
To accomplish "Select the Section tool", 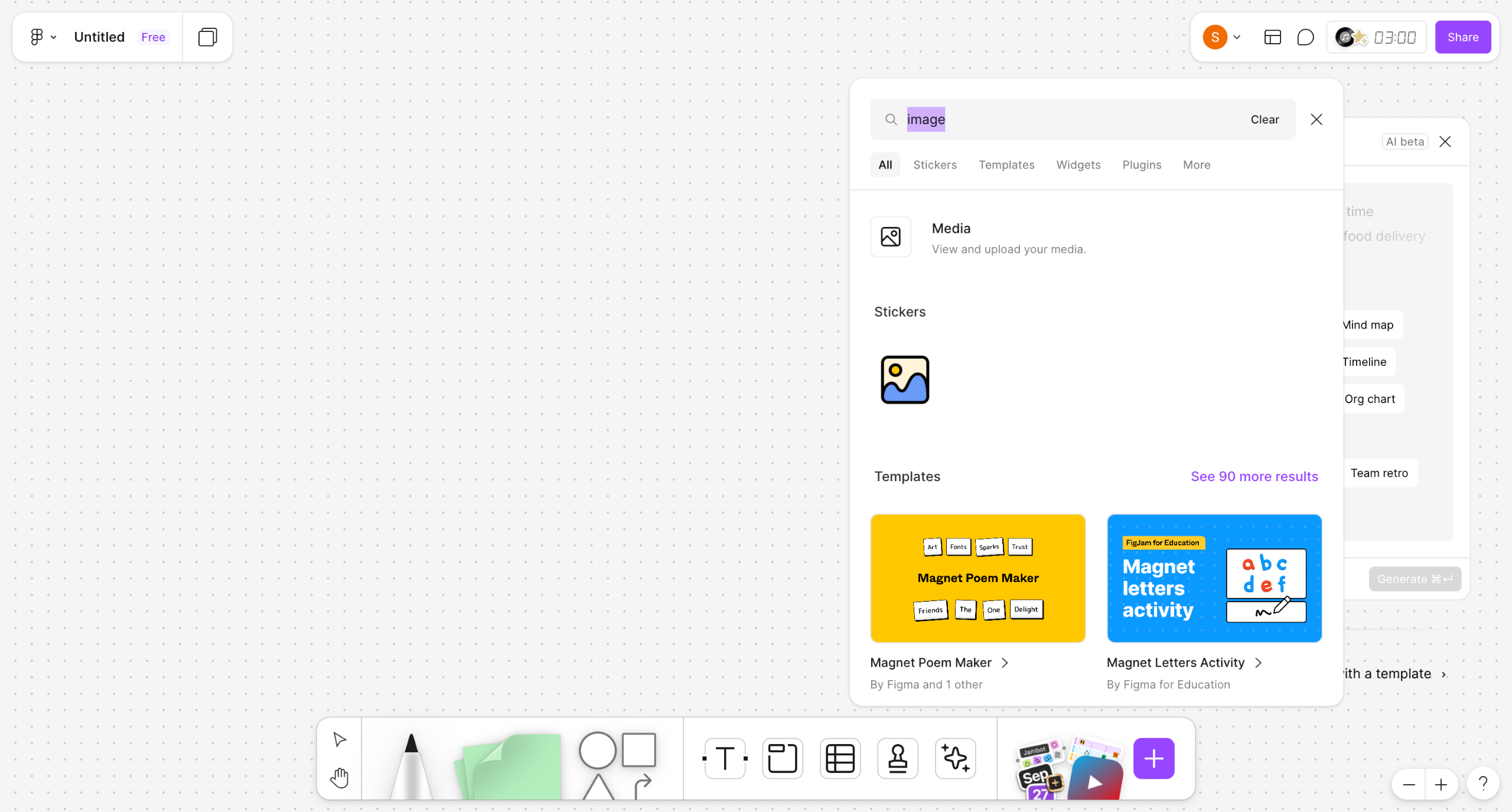I will 782,758.
